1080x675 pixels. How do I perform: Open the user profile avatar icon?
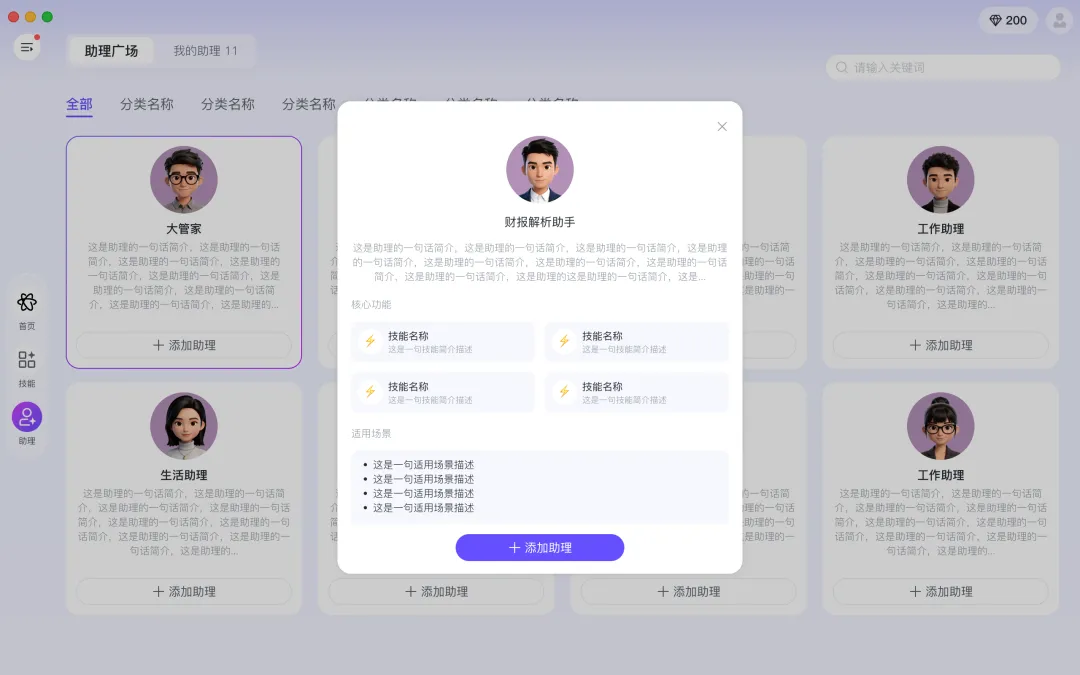point(1059,21)
